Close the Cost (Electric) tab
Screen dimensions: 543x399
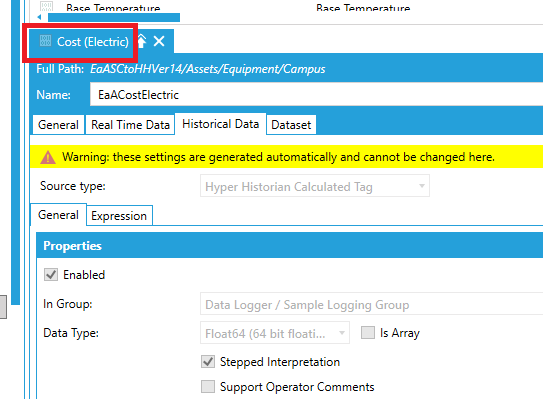159,41
